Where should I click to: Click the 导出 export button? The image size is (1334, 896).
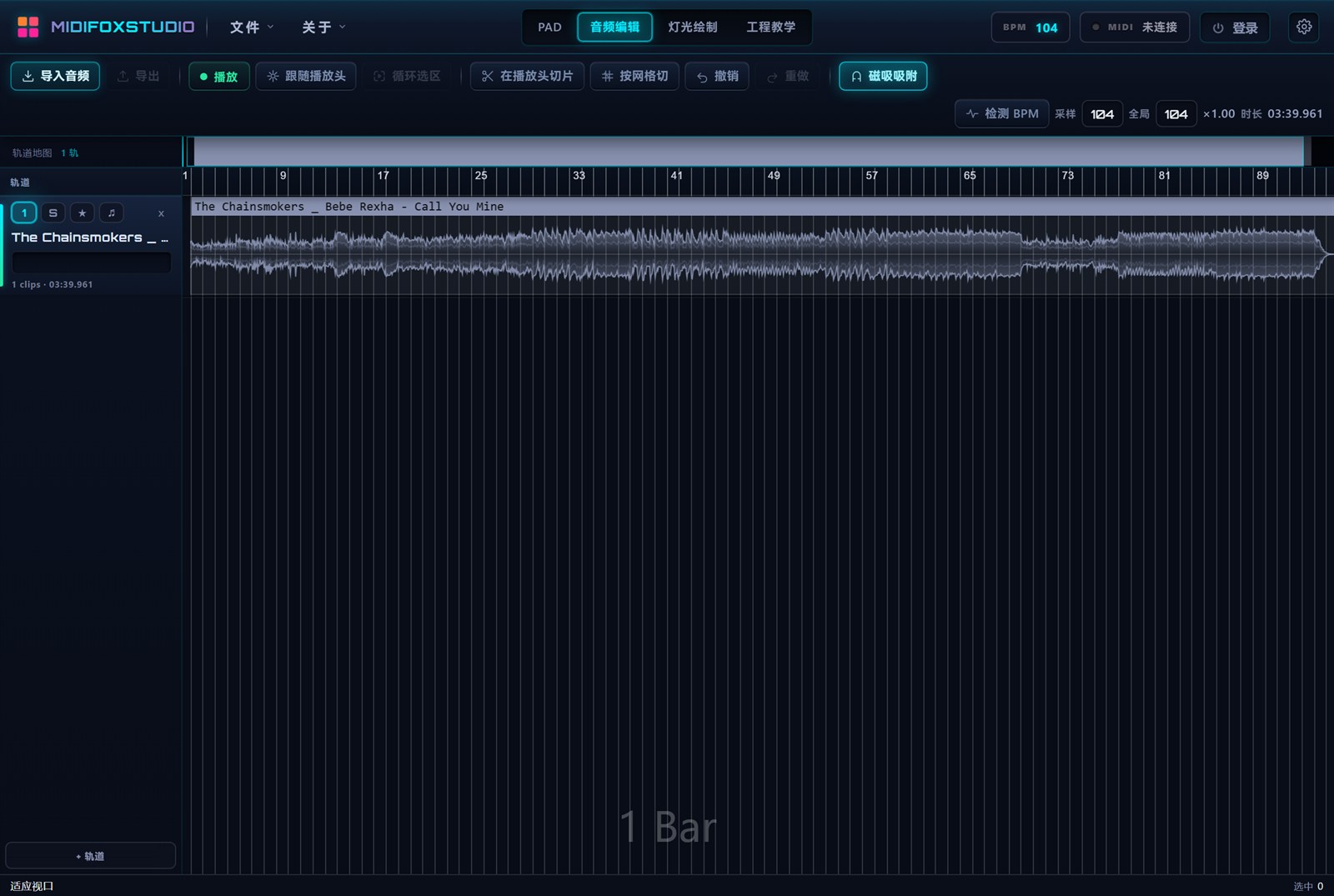click(138, 76)
